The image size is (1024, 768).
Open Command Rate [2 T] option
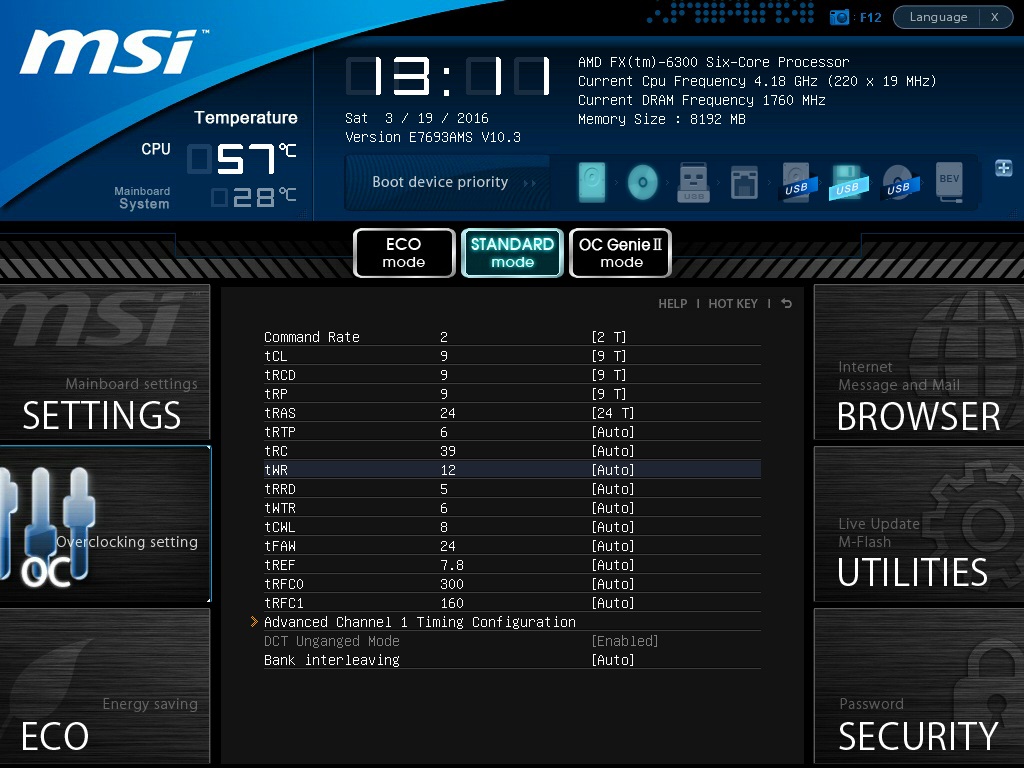(x=609, y=337)
